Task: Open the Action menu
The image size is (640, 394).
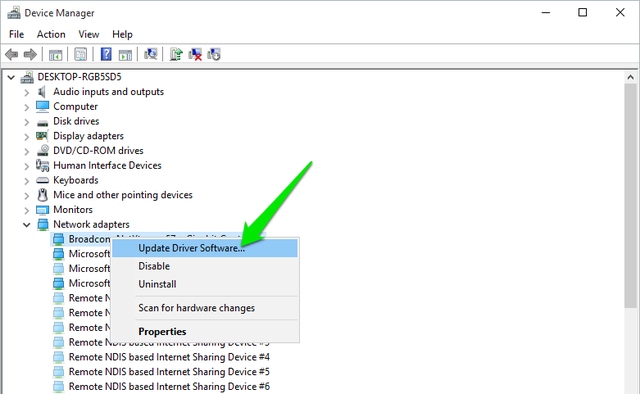Action: point(51,34)
